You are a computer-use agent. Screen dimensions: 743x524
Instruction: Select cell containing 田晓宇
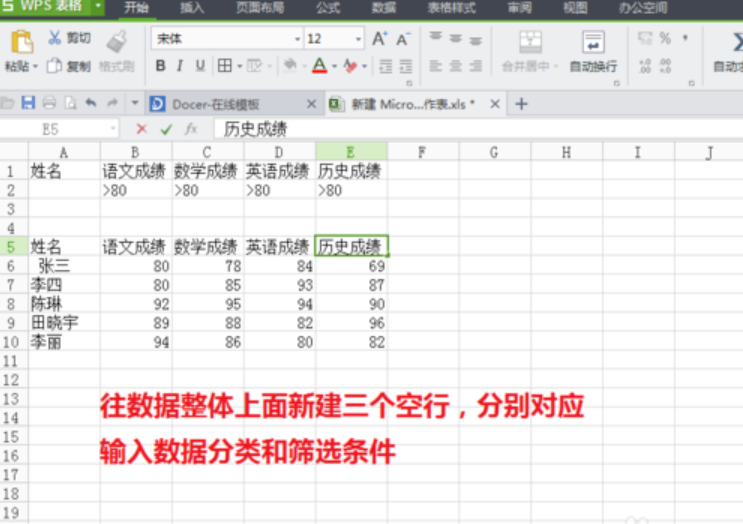pyautogui.click(x=55, y=322)
